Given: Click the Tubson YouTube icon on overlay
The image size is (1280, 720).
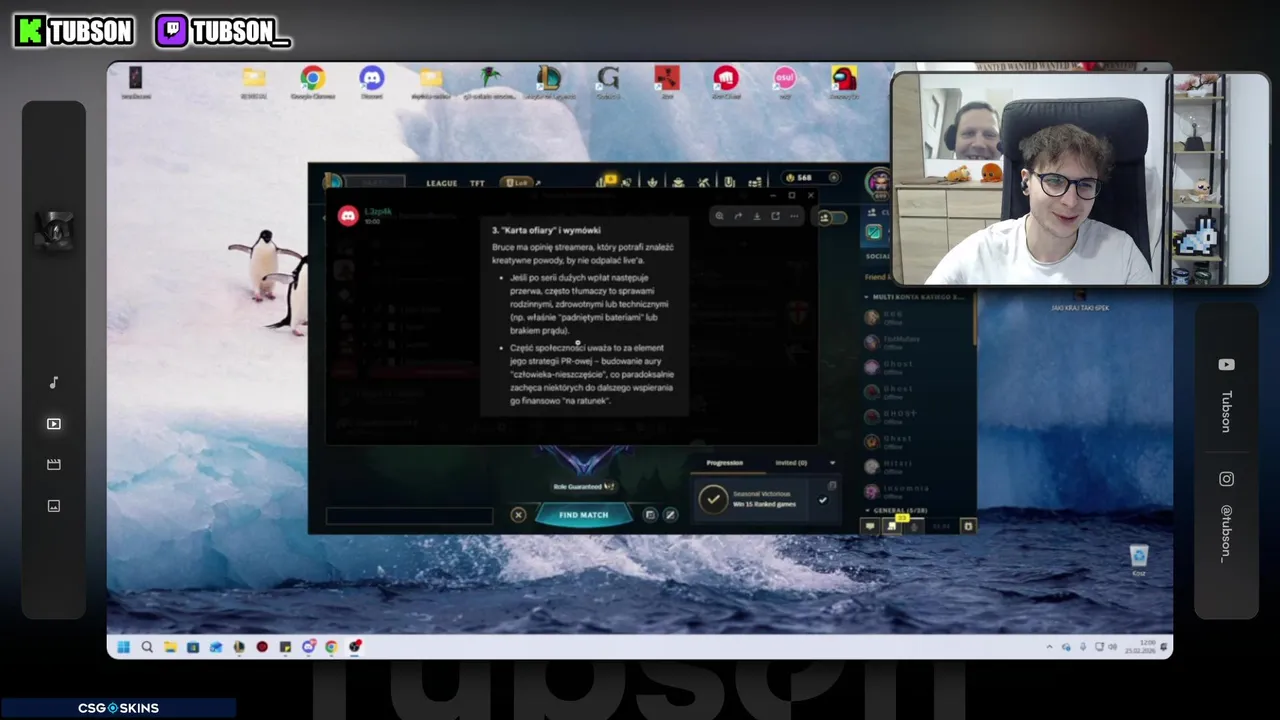Looking at the screenshot, I should tap(1226, 365).
